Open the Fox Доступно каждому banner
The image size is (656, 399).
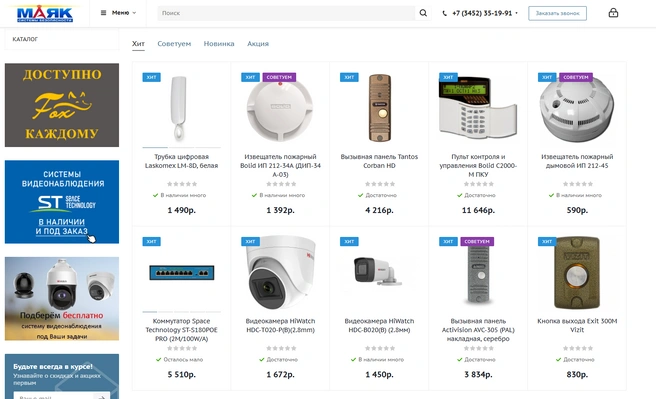tap(62, 105)
